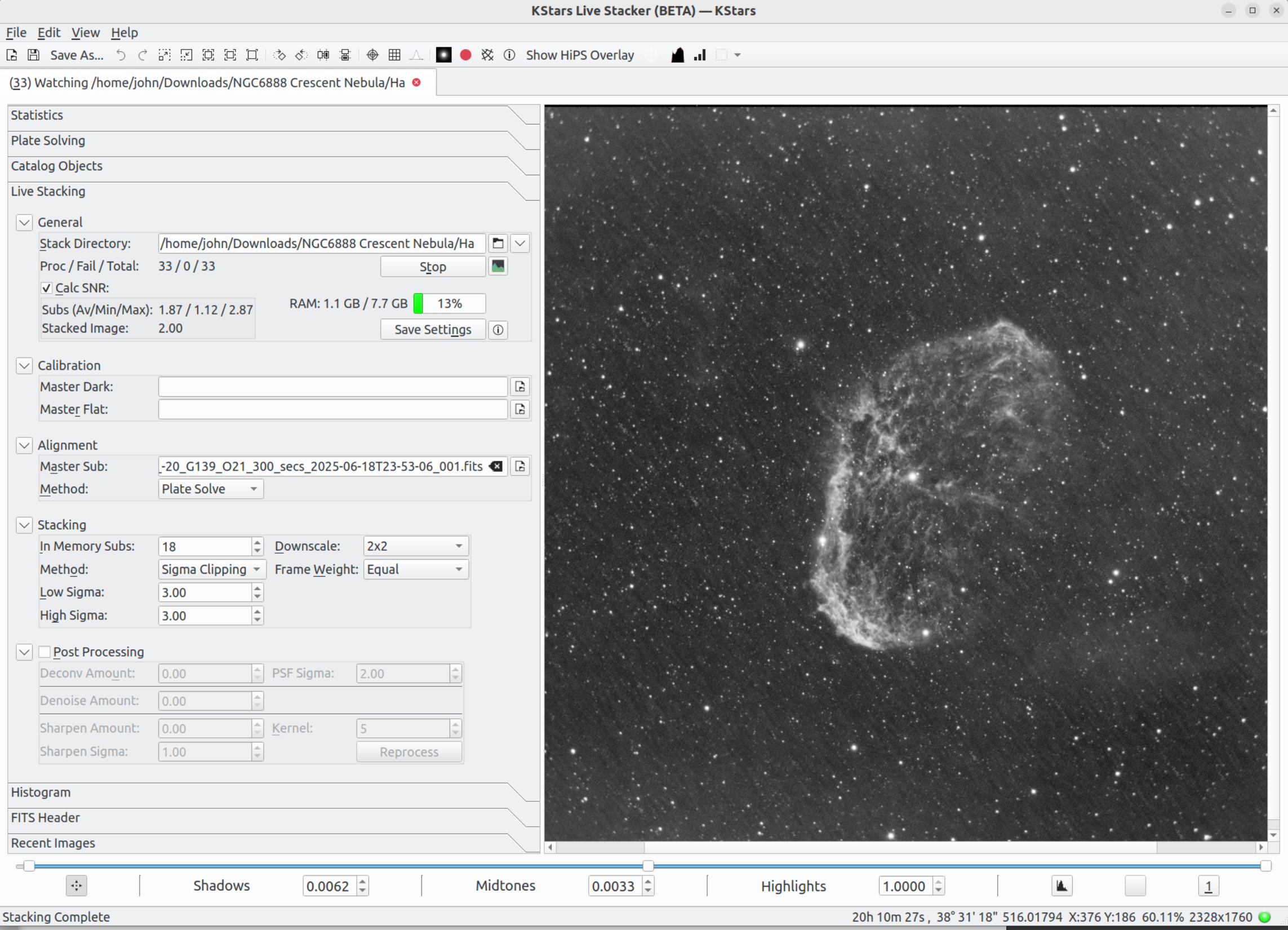
Task: Open the Downscale dropdown
Action: 415,546
